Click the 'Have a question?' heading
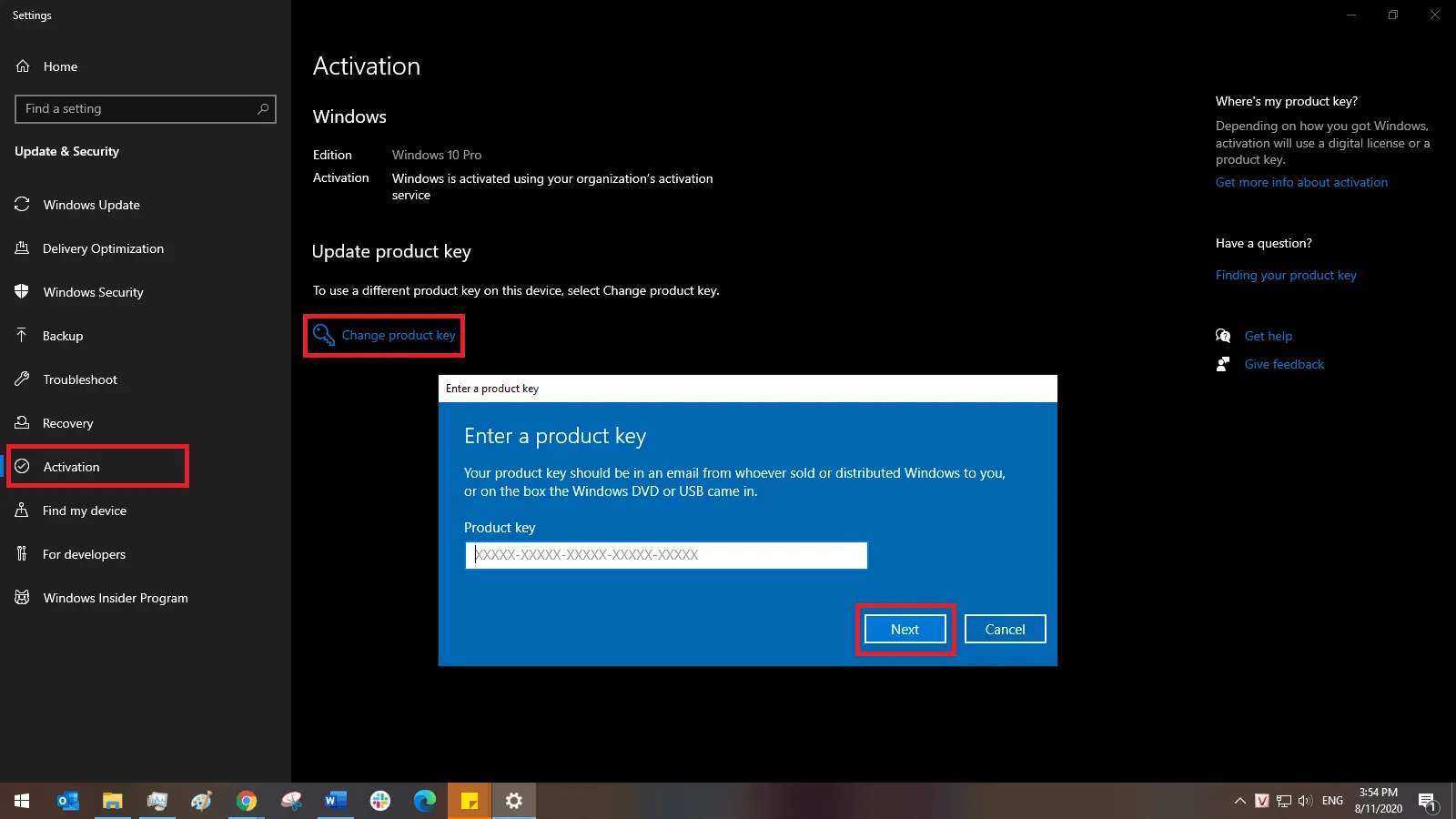1456x819 pixels. point(1263,243)
